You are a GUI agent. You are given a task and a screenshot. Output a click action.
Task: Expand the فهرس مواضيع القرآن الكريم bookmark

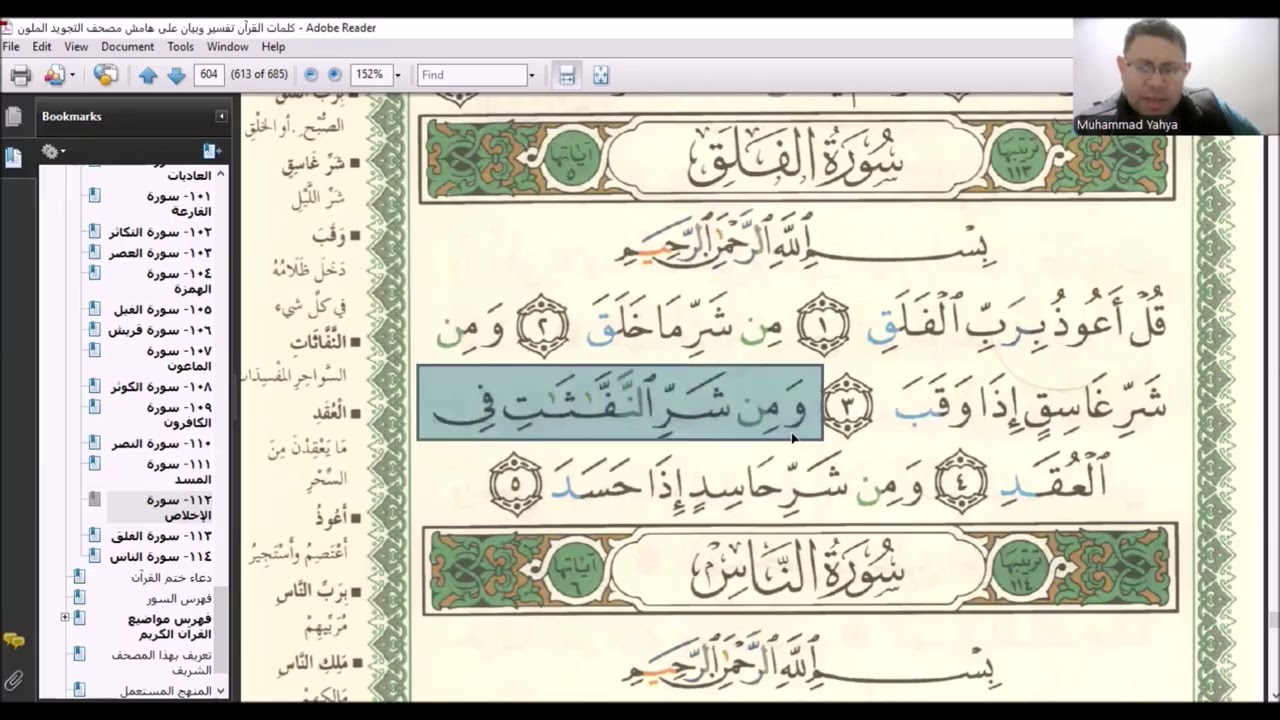(x=65, y=617)
